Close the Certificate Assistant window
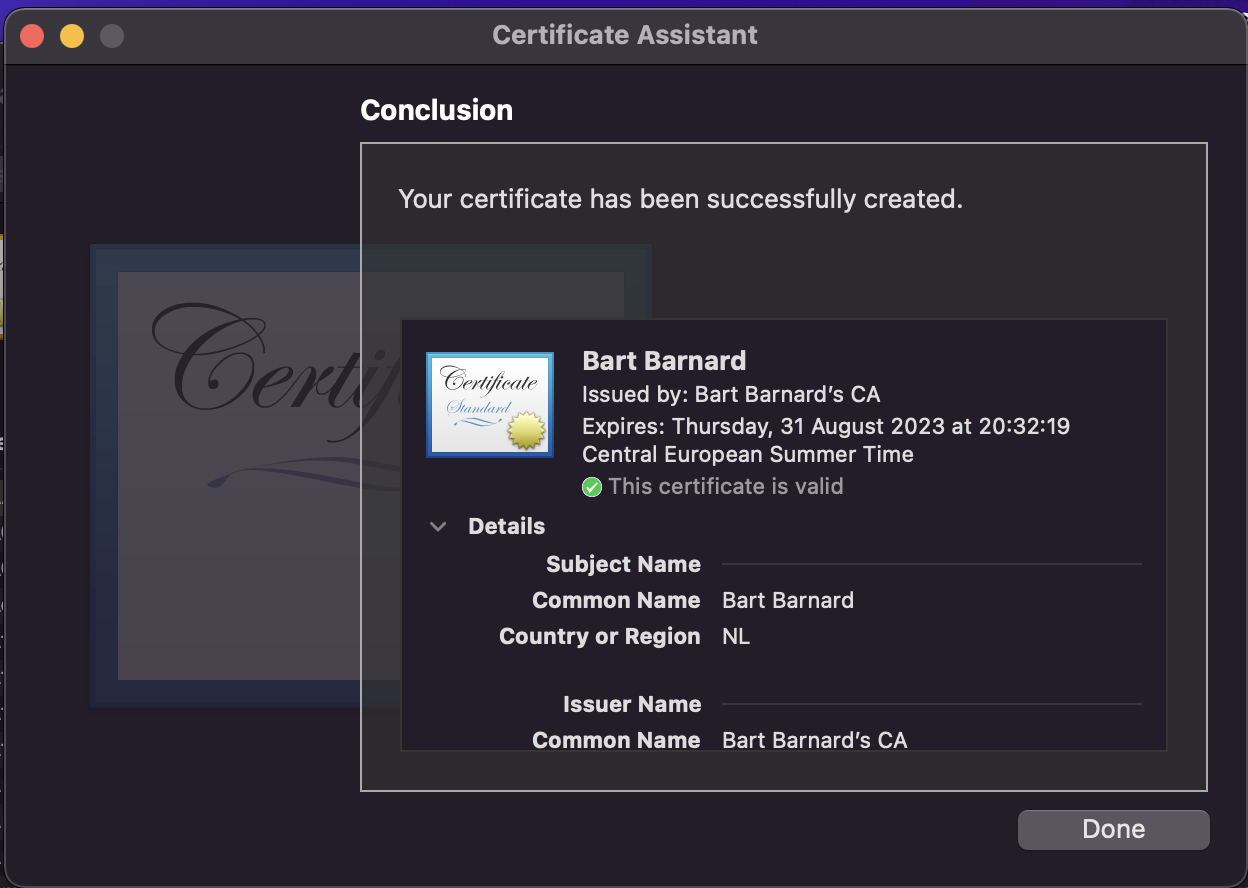This screenshot has height=888, width=1248. tap(32, 36)
